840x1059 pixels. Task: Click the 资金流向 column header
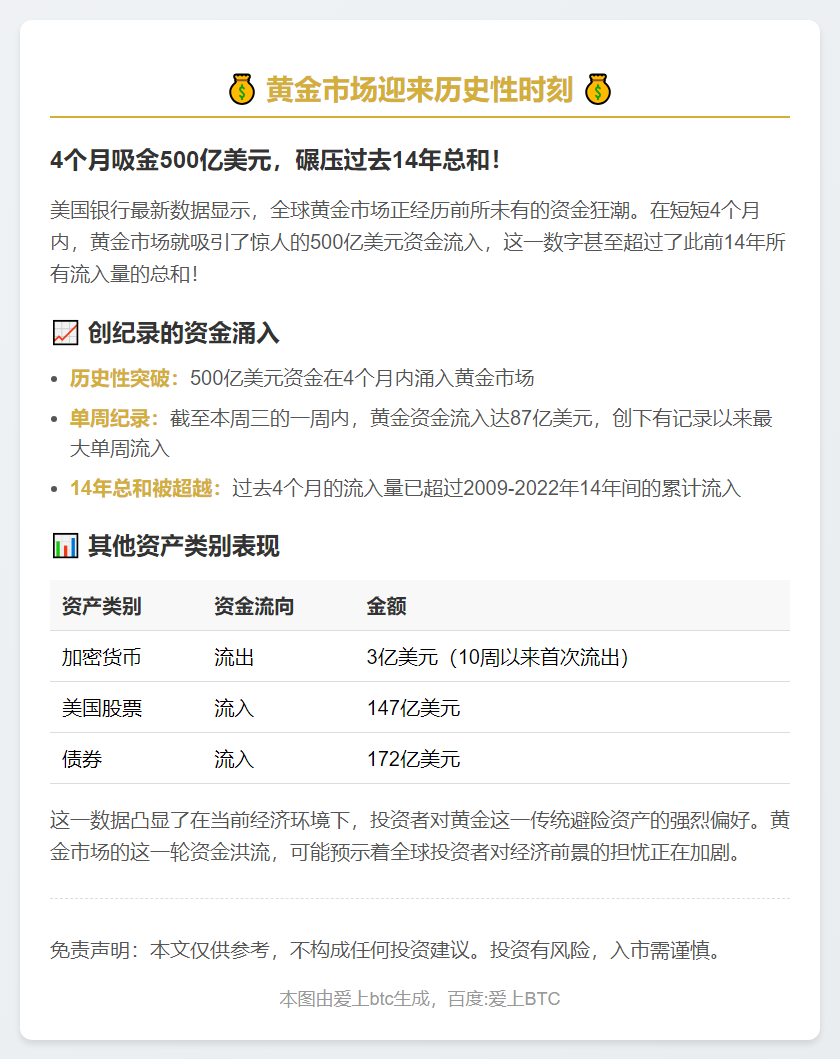pyautogui.click(x=253, y=606)
